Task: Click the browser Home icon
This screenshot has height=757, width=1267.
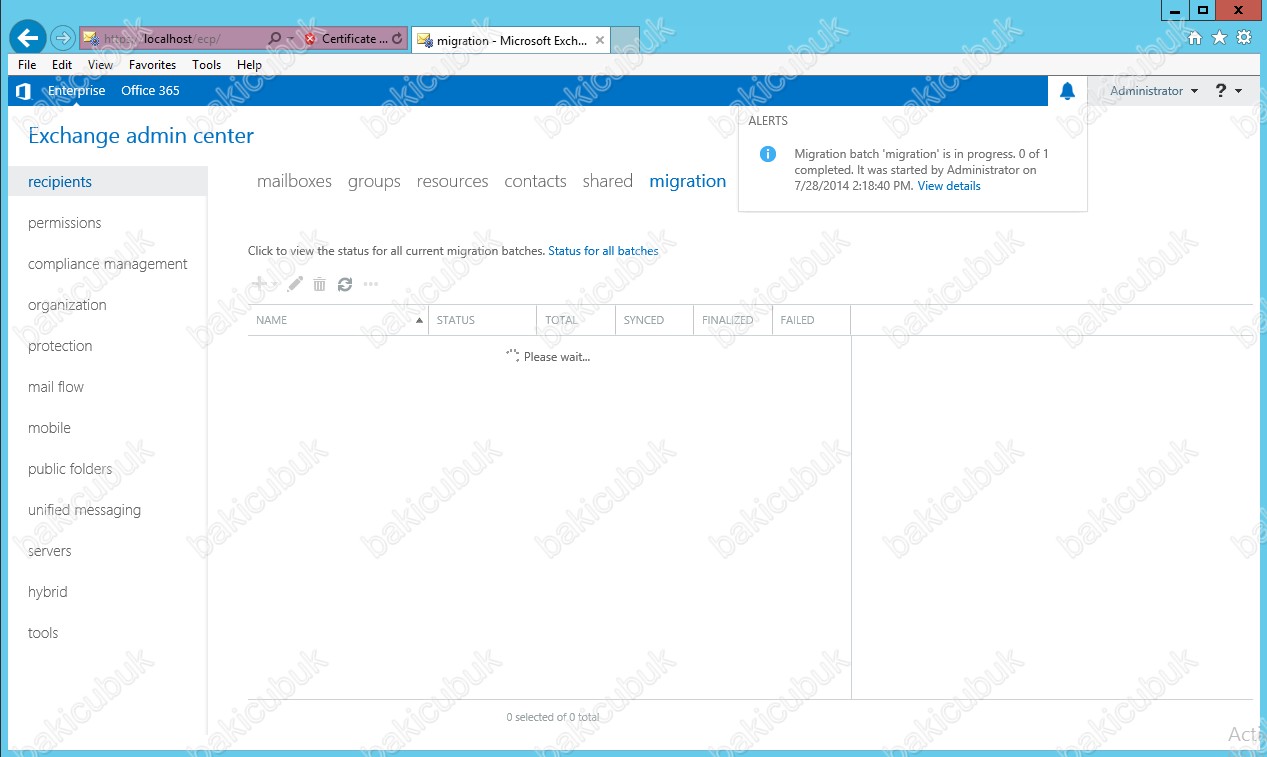Action: 1194,37
